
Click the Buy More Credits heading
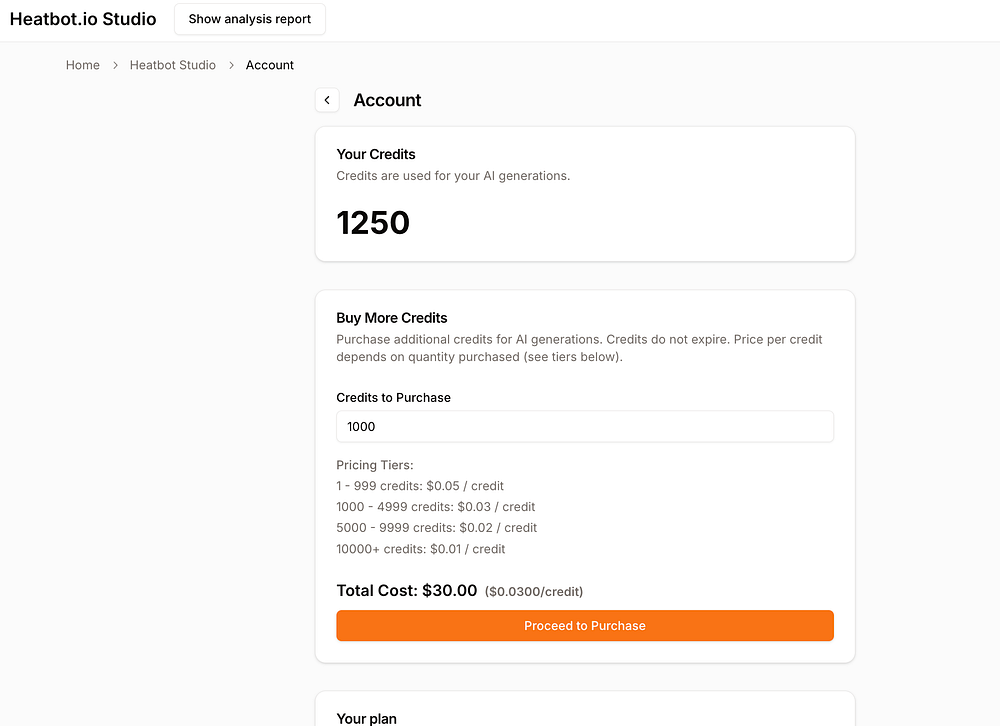tap(392, 318)
